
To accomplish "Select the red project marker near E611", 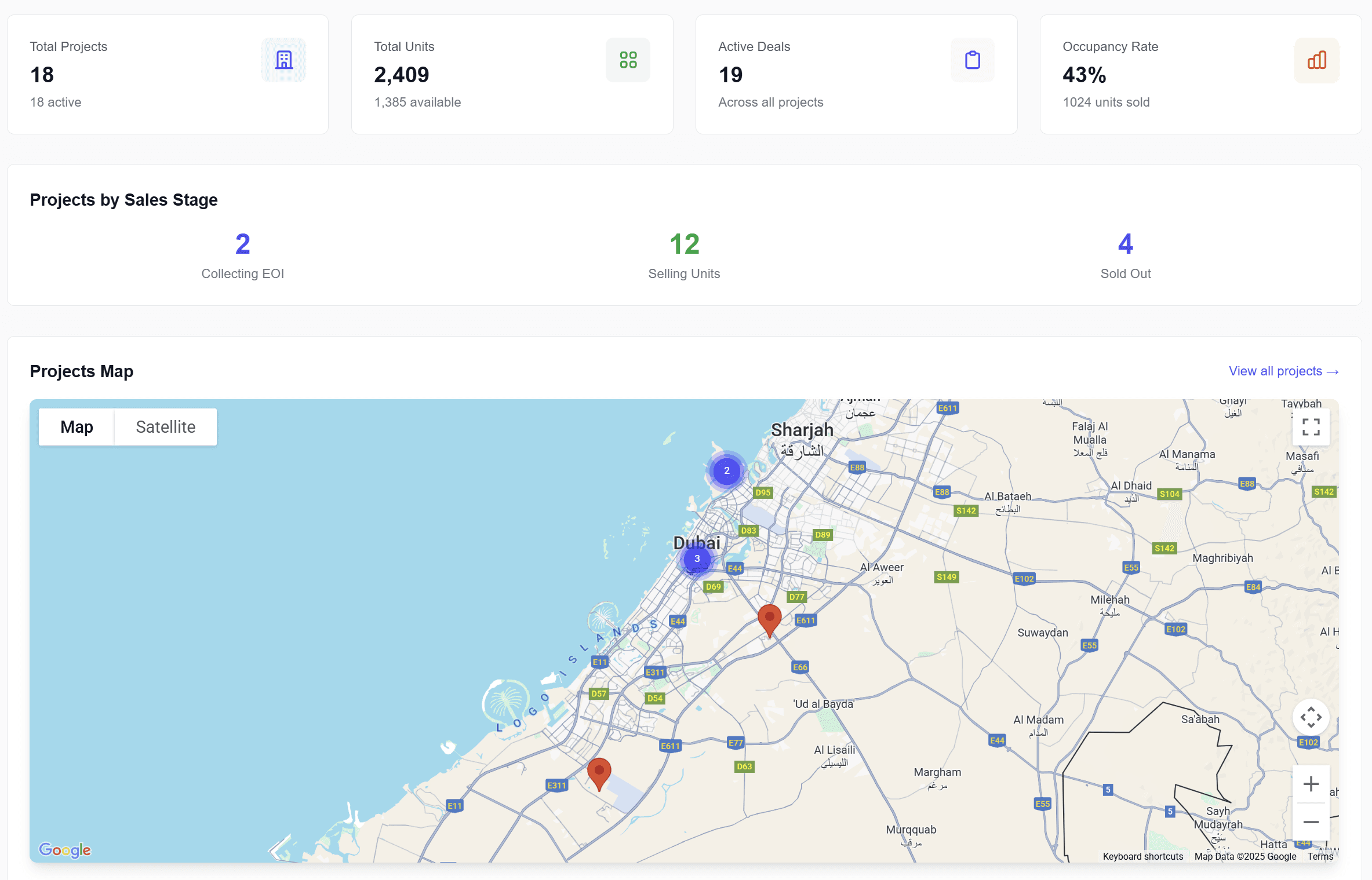I will 770,619.
